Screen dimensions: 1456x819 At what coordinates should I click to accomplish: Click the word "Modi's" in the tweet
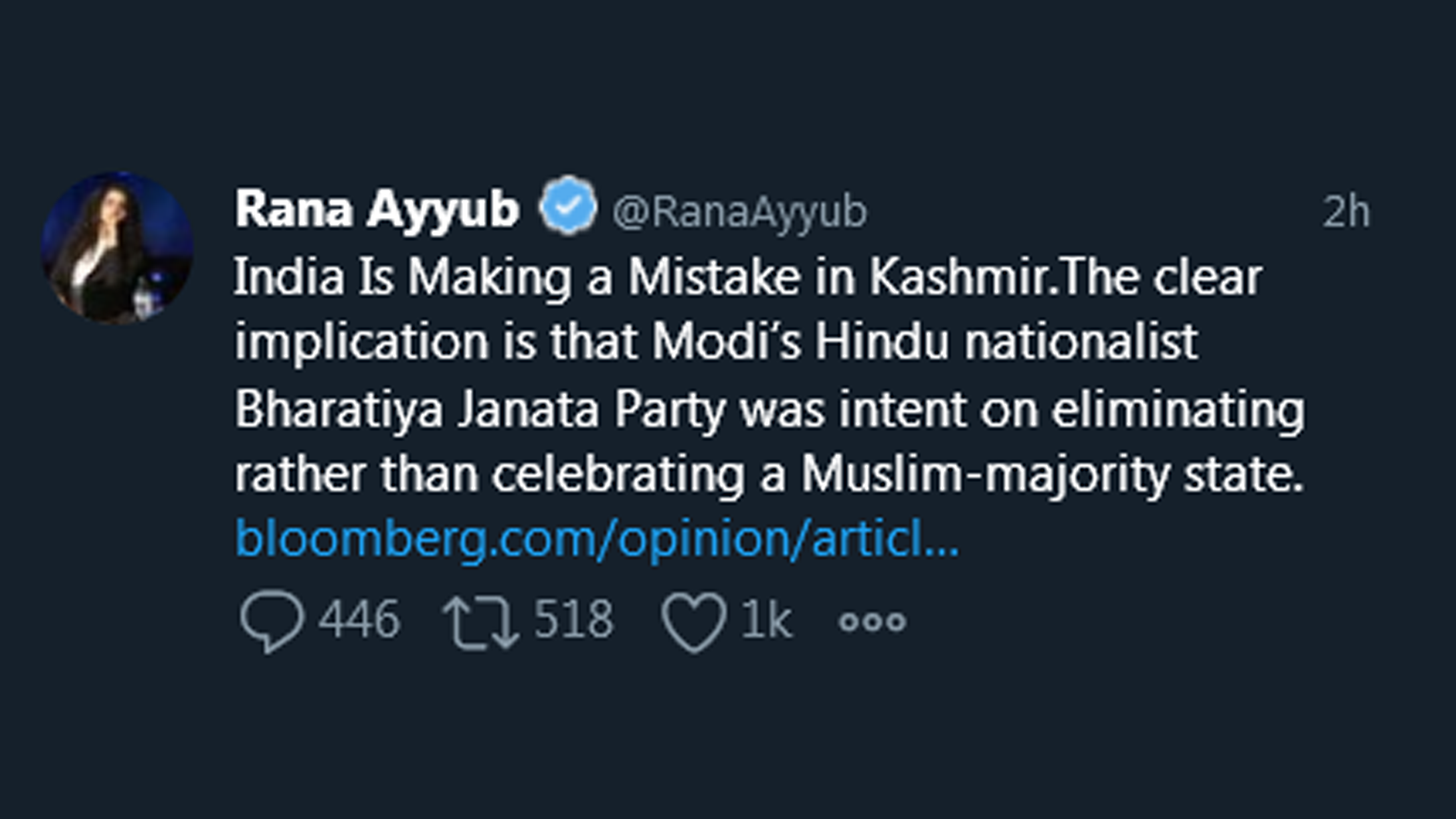coord(726,343)
